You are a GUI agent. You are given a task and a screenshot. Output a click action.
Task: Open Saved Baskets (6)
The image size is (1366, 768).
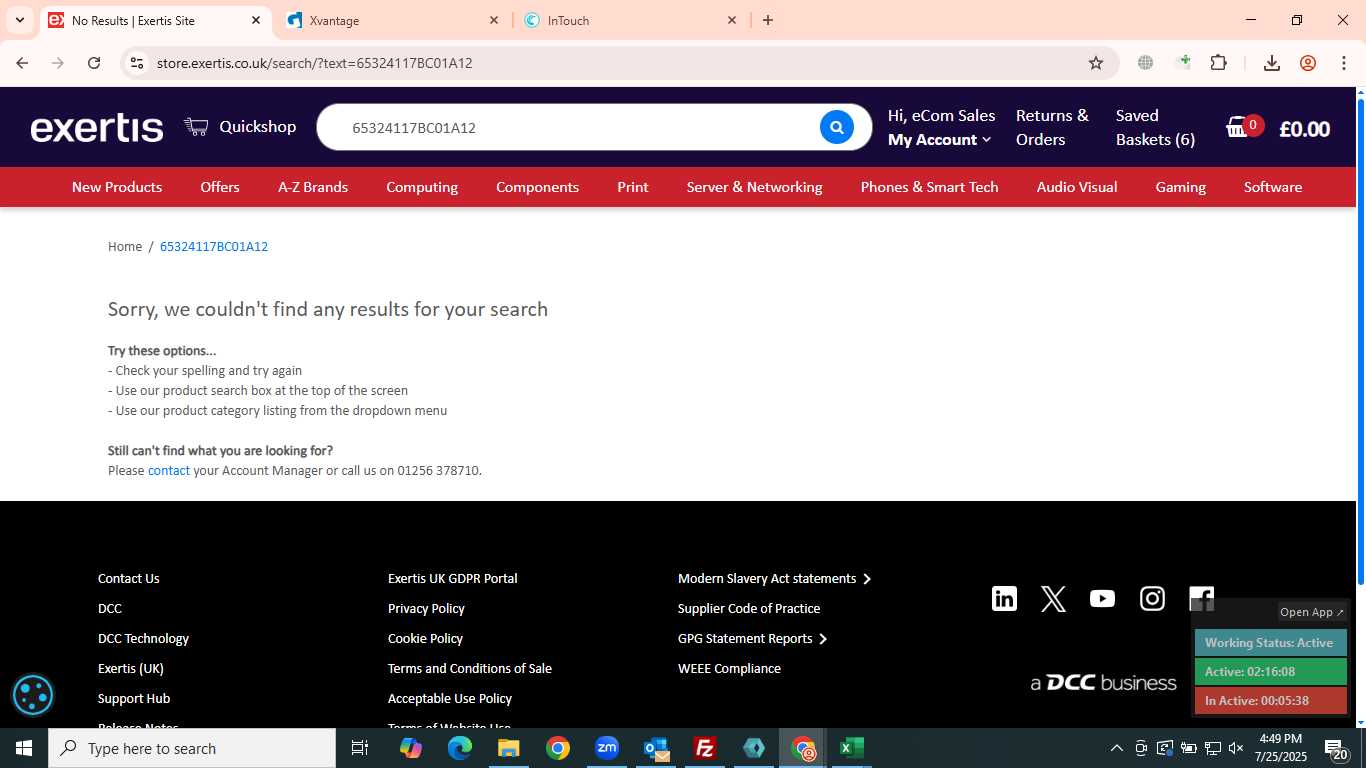coord(1156,128)
